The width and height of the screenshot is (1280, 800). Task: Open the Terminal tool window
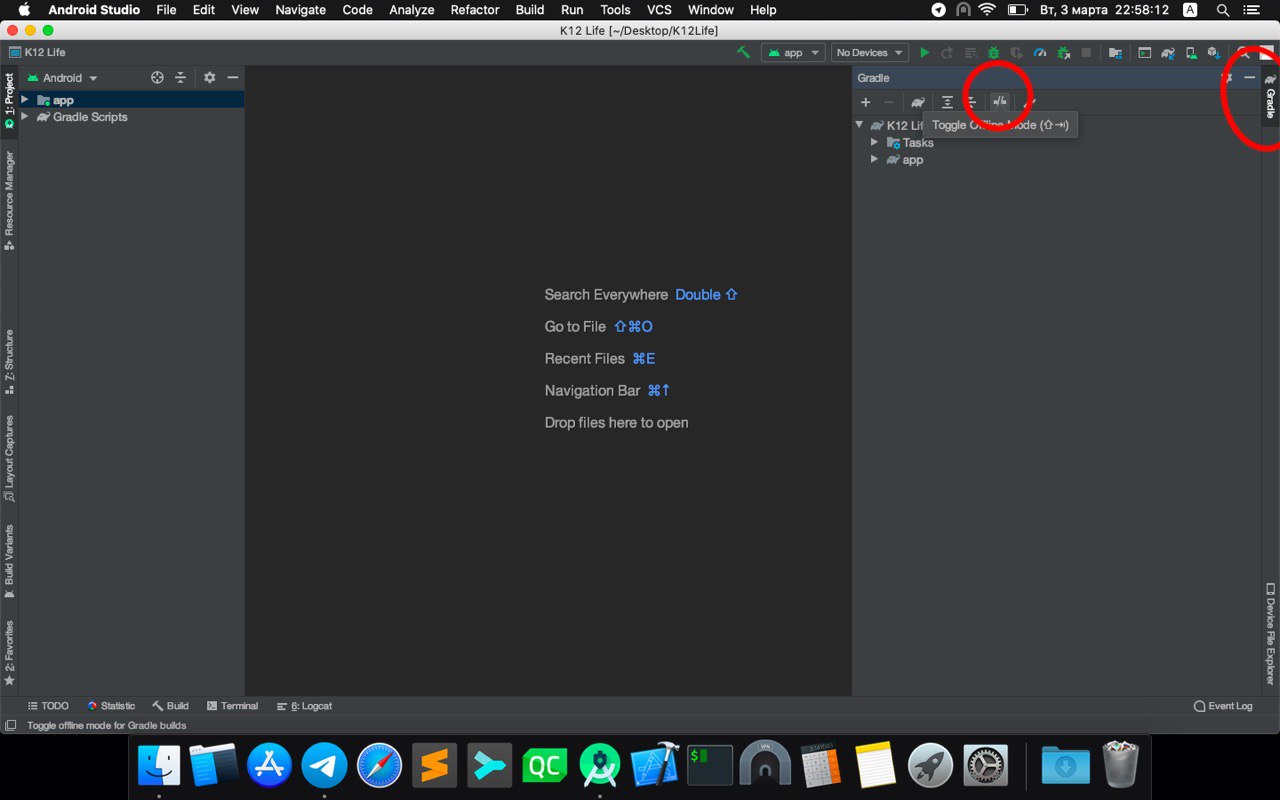point(232,706)
